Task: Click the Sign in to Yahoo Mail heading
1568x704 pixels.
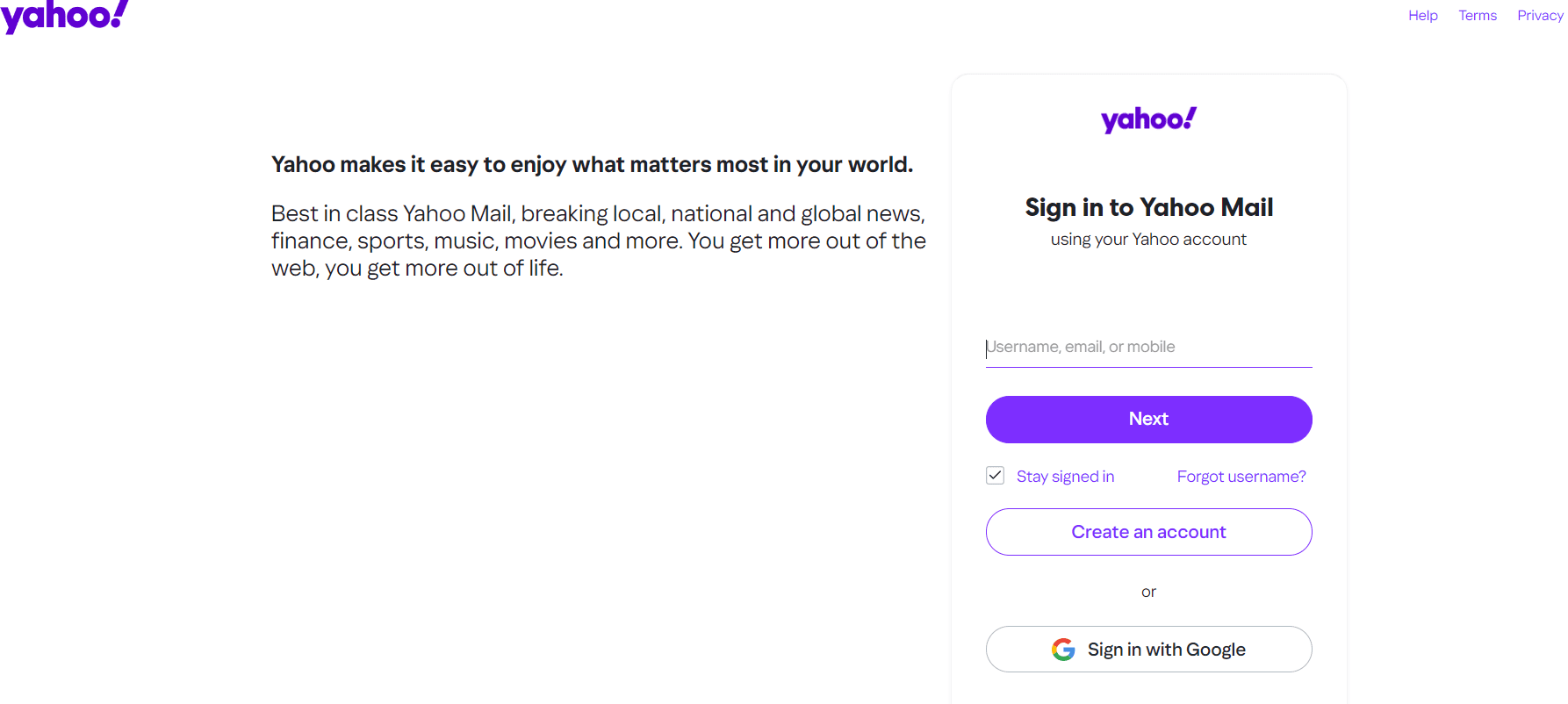Action: coord(1148,207)
